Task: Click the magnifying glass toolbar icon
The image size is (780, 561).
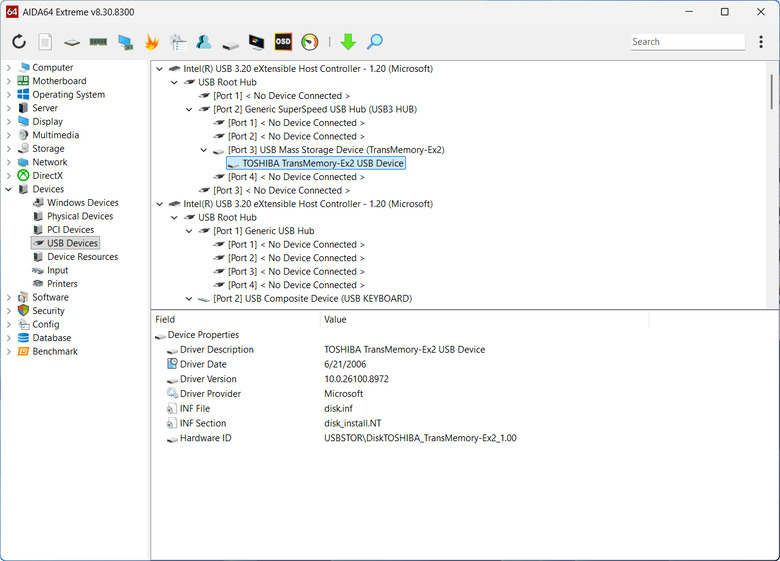Action: click(375, 42)
